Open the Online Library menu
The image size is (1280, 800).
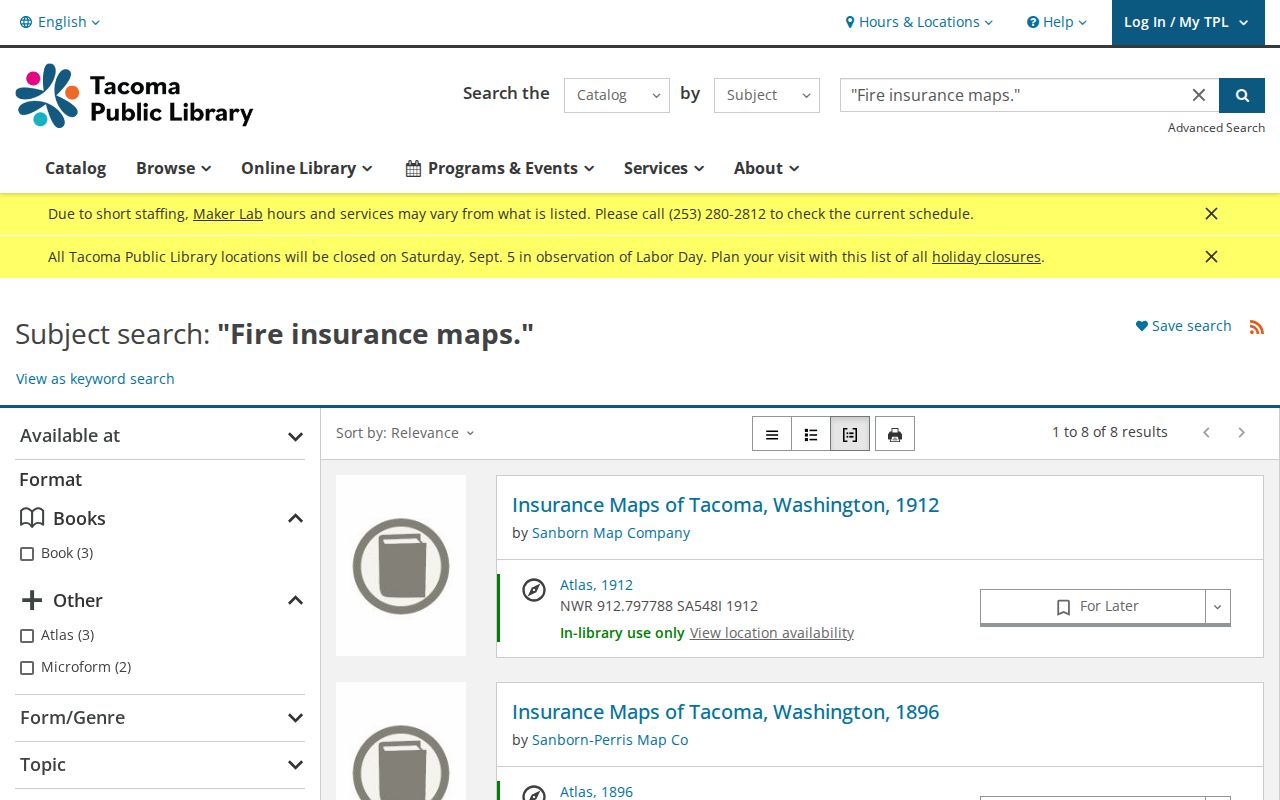(x=306, y=168)
